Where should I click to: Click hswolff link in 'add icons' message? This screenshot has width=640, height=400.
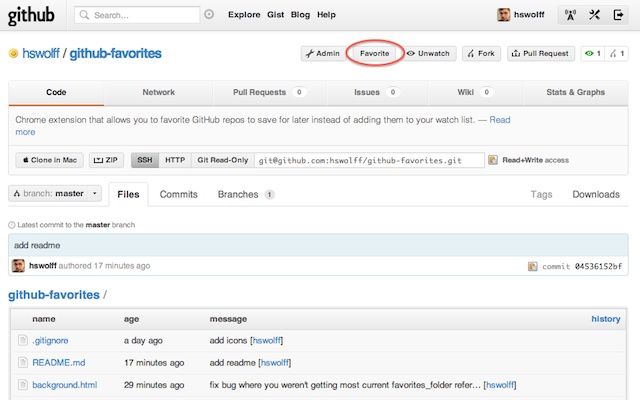coord(267,340)
